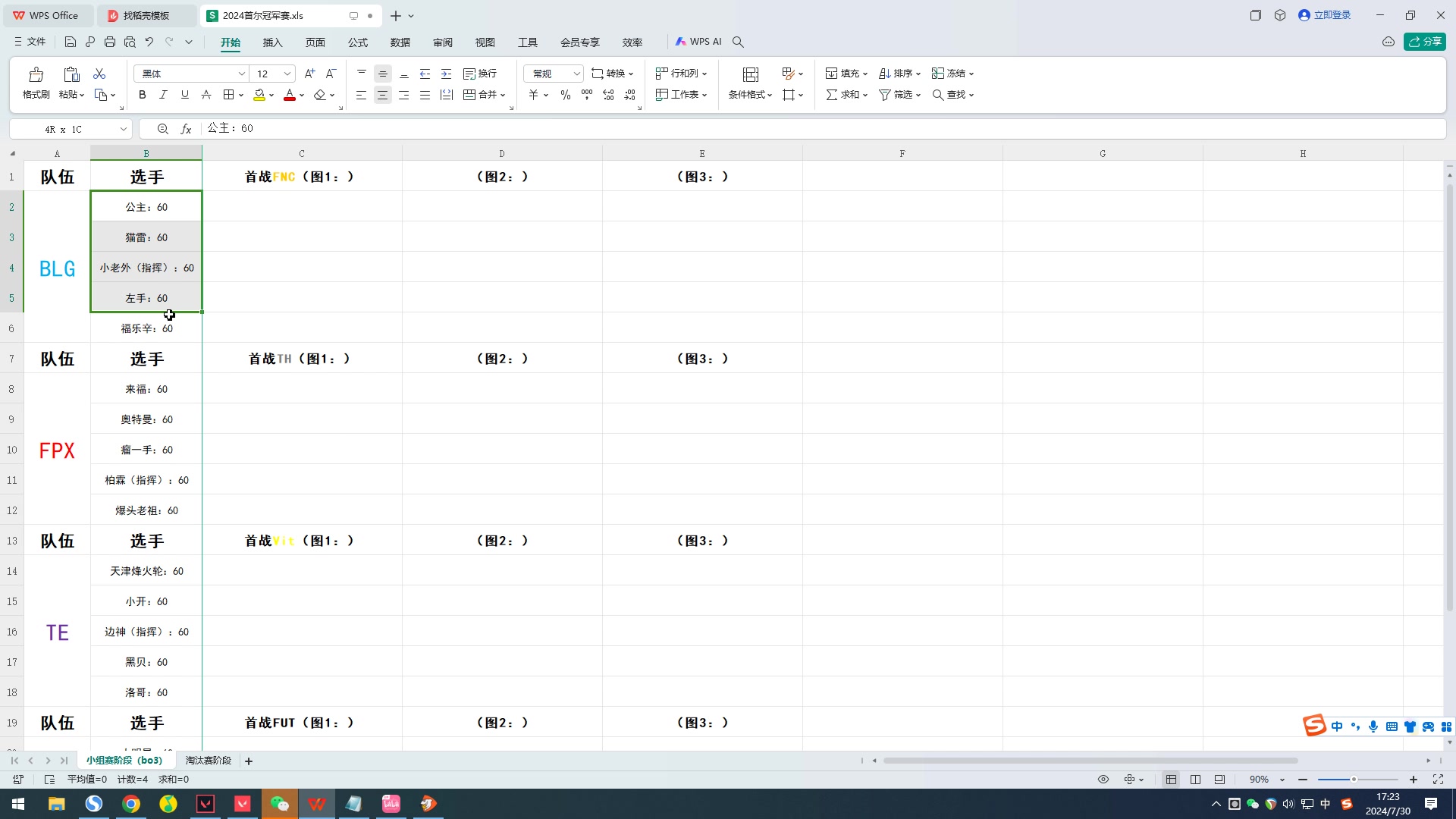Click the insert function fx icon
Image resolution: width=1456 pixels, height=819 pixels.
click(186, 129)
